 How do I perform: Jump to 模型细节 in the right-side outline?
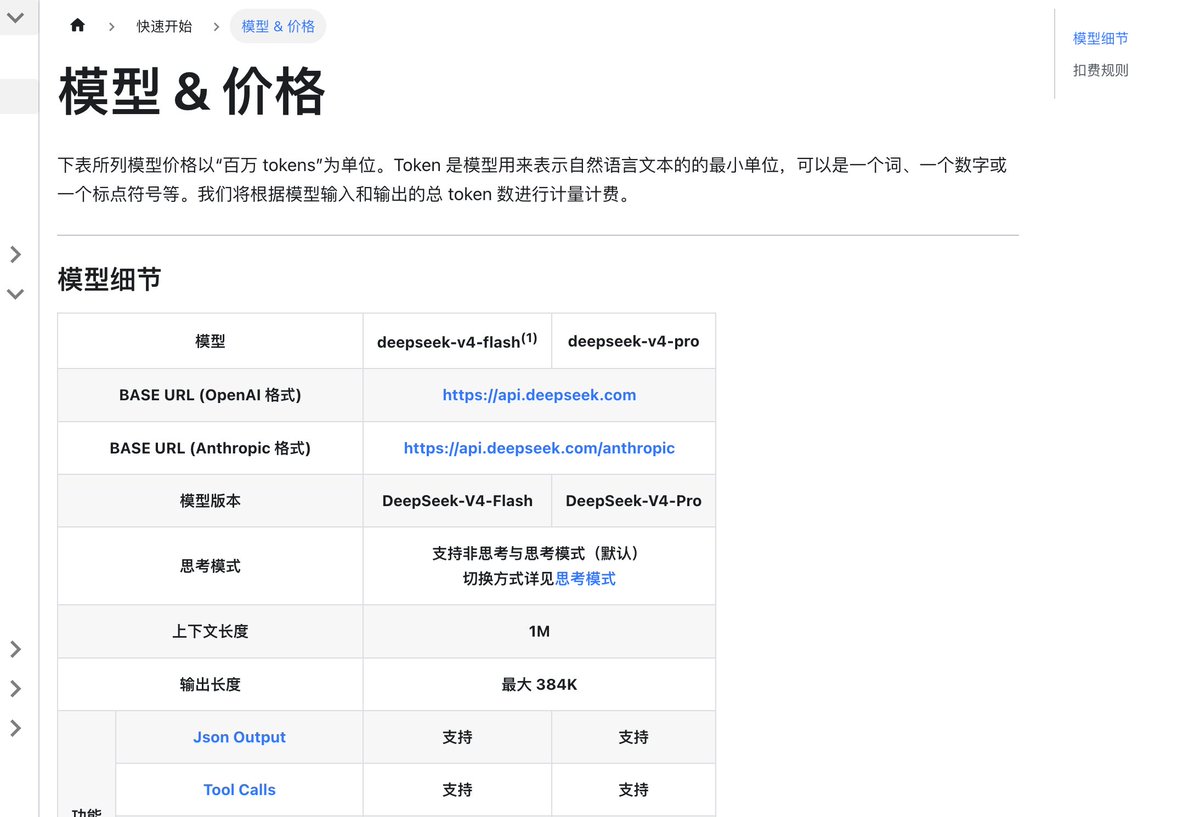point(1100,38)
